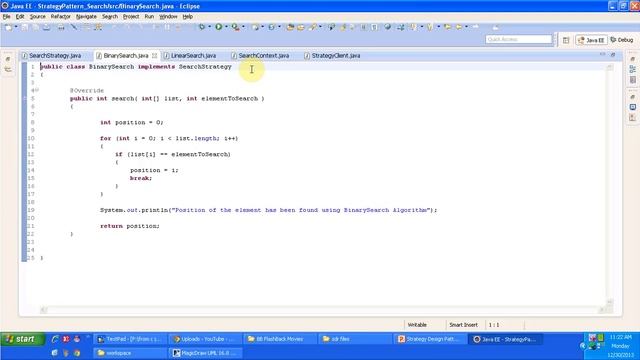This screenshot has width=640, height=360.
Task: Maximize the editor area
Action: point(613,54)
